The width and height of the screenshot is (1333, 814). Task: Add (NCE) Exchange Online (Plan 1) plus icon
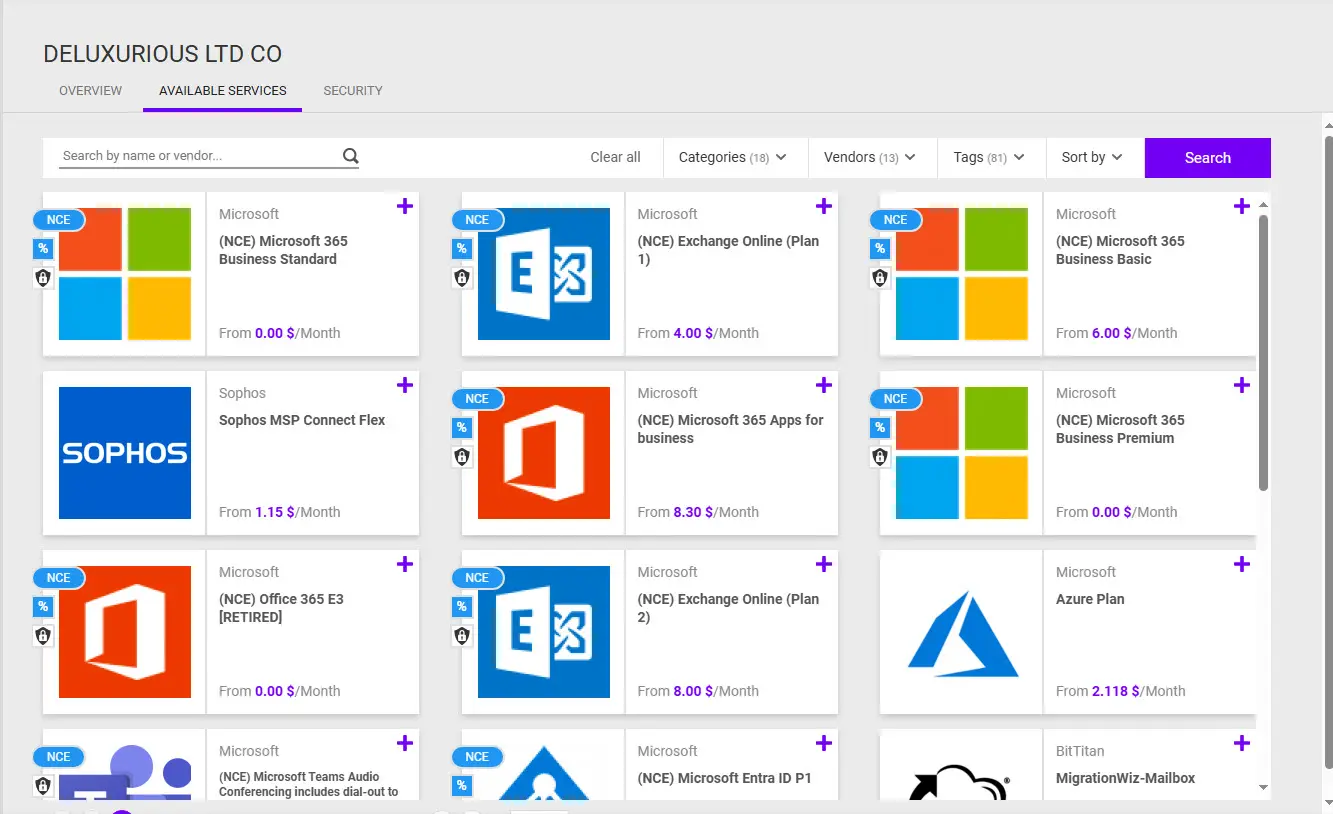coord(824,206)
